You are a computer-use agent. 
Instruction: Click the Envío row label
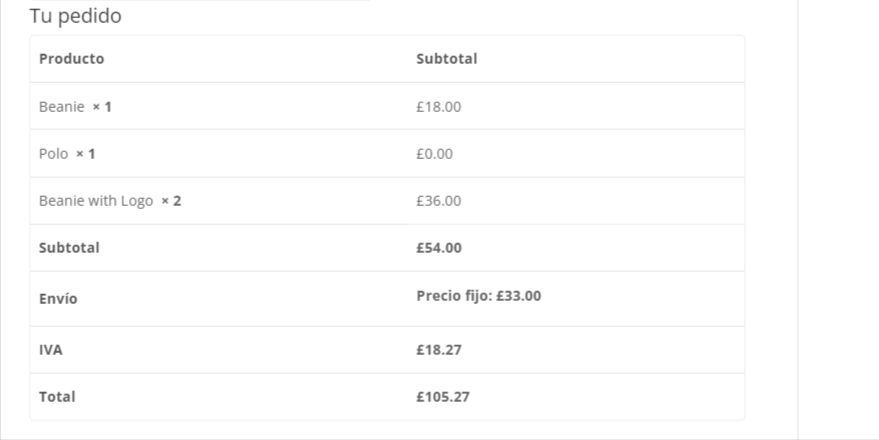(x=58, y=299)
